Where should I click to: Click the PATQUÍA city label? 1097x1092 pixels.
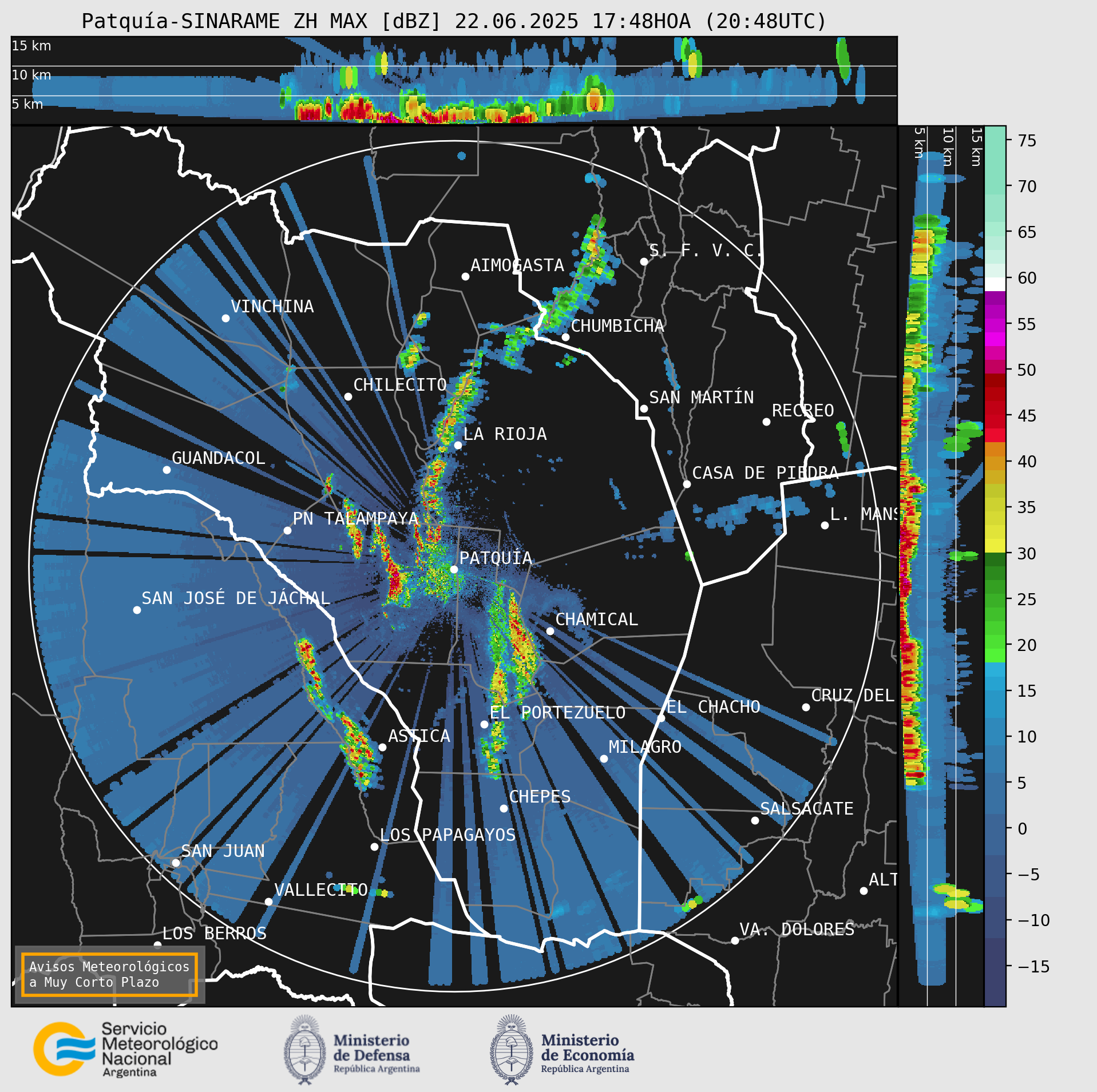[x=496, y=558]
